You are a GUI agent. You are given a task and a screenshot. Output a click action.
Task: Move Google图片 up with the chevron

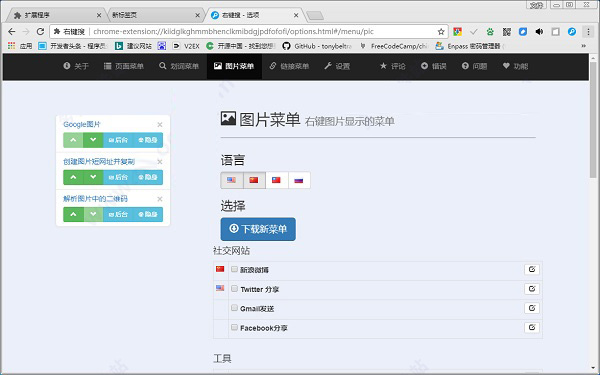point(73,140)
